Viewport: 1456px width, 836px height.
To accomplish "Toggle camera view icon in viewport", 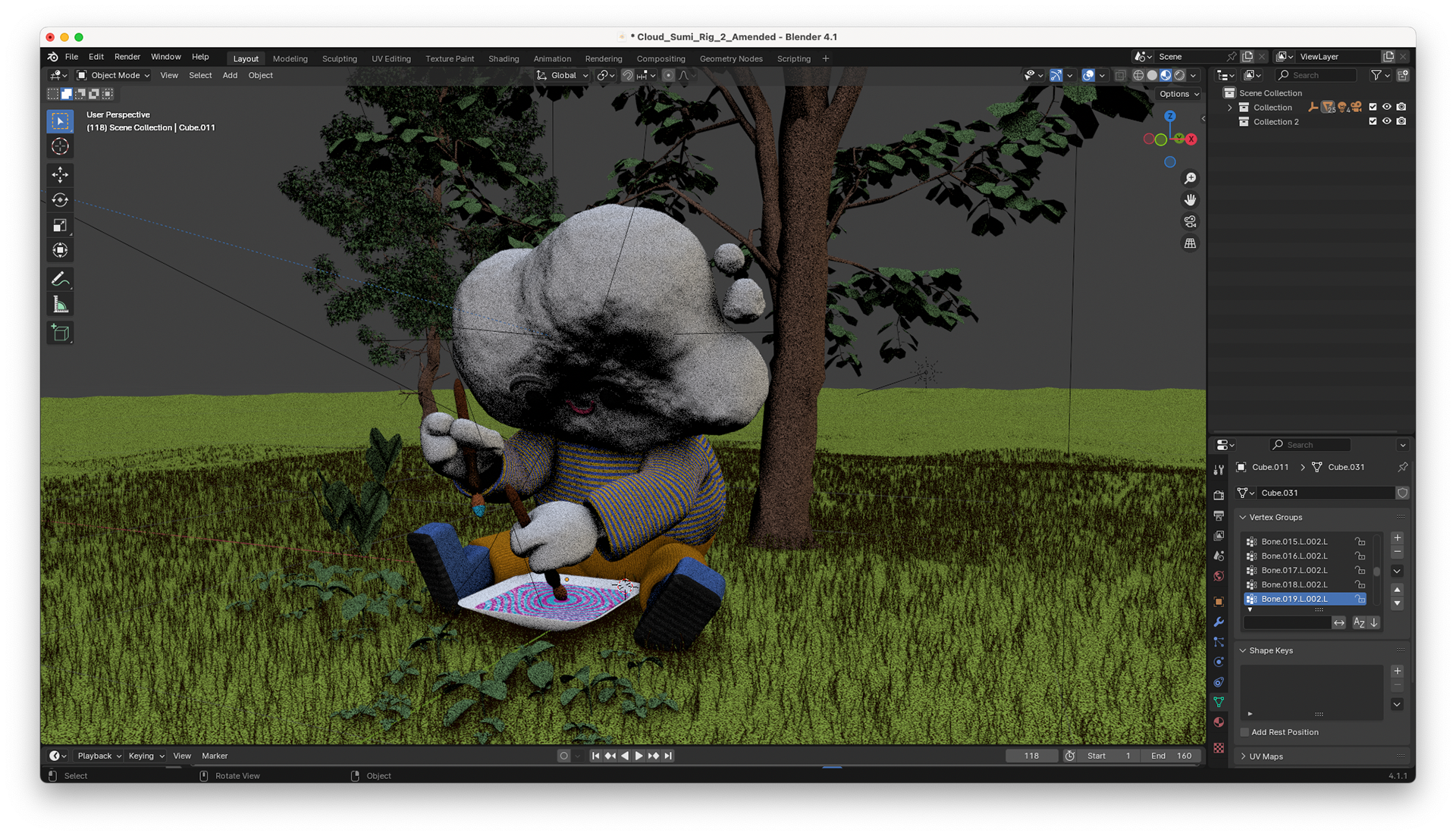I will pos(1190,222).
